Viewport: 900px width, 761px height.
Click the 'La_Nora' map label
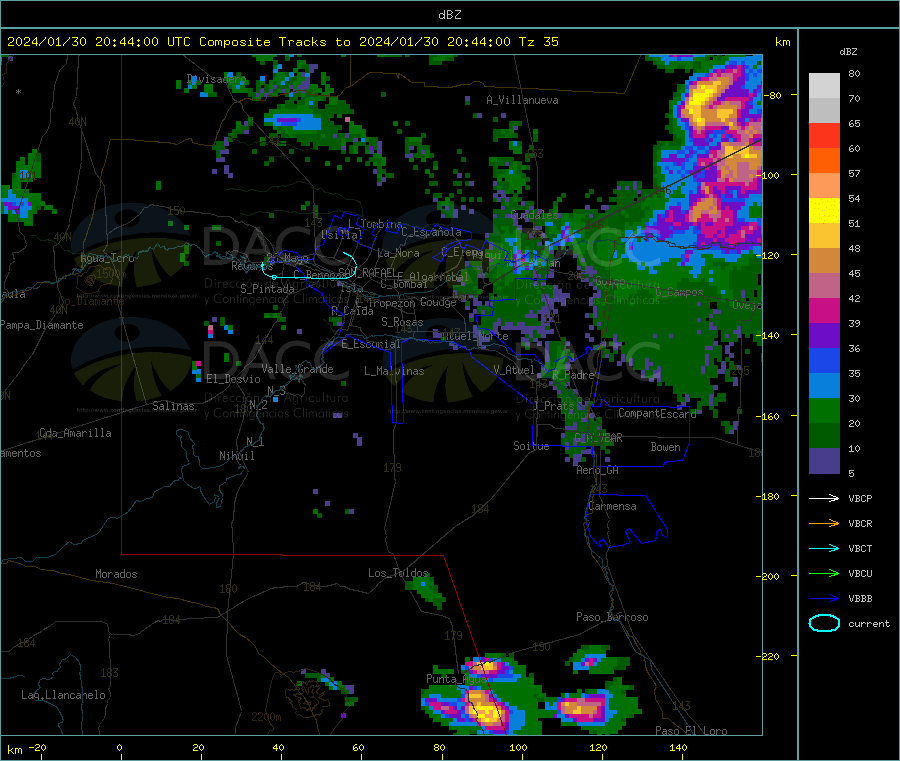pyautogui.click(x=398, y=253)
